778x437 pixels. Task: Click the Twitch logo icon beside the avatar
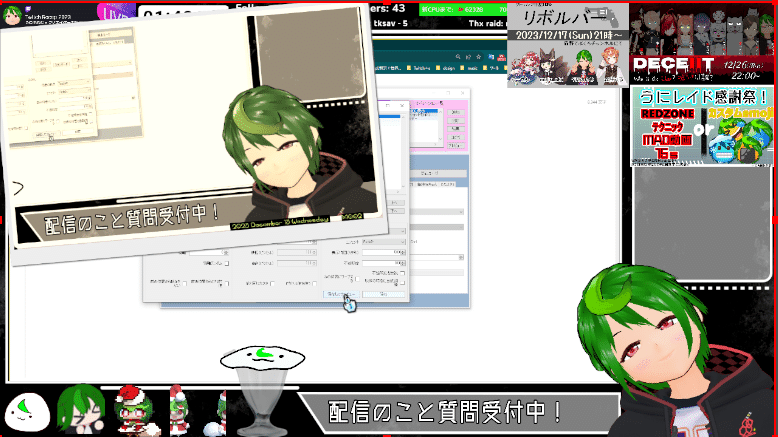click(x=28, y=9)
